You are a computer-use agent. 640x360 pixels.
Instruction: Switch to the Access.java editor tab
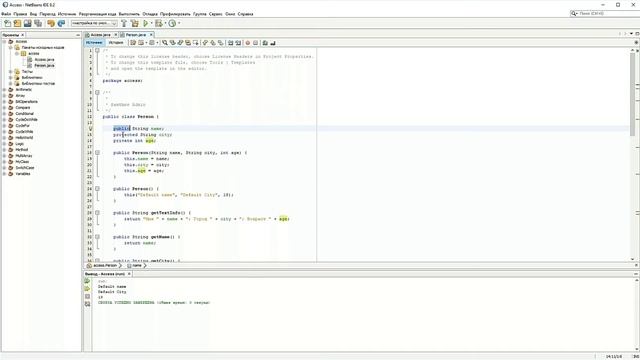tap(100, 35)
